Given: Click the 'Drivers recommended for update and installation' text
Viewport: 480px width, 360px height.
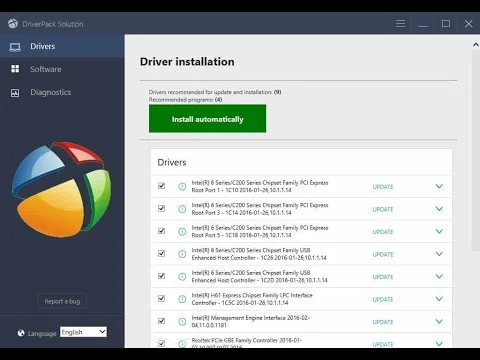Looking at the screenshot, I should click(215, 92).
